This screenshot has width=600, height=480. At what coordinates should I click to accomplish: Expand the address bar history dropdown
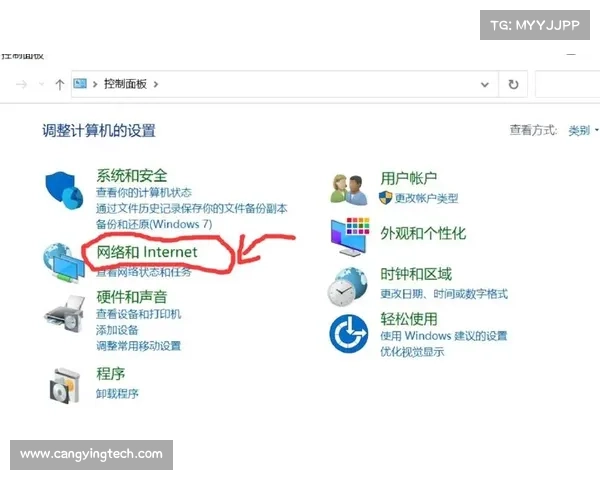484,85
